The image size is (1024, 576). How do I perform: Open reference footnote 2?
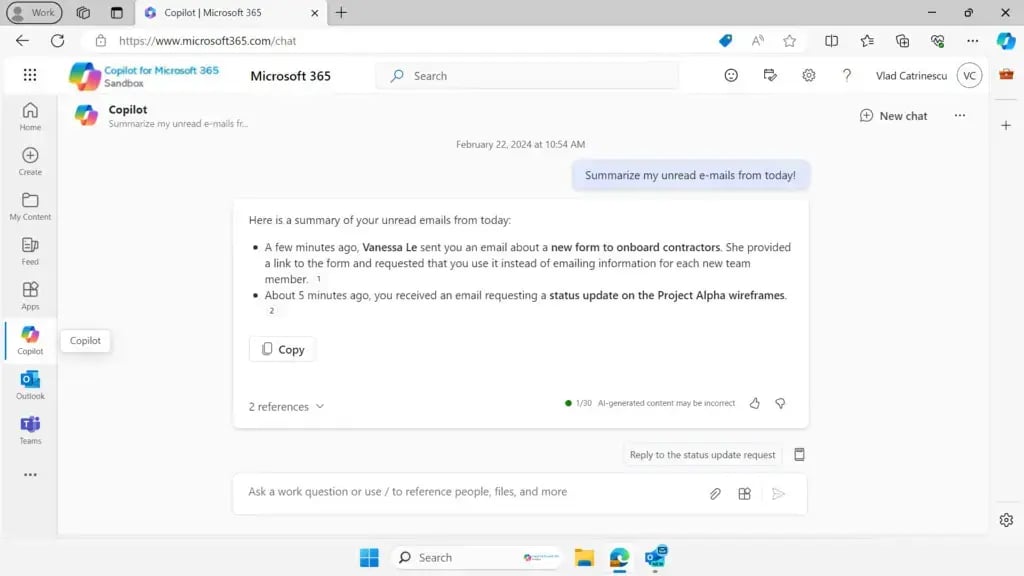pyautogui.click(x=272, y=311)
